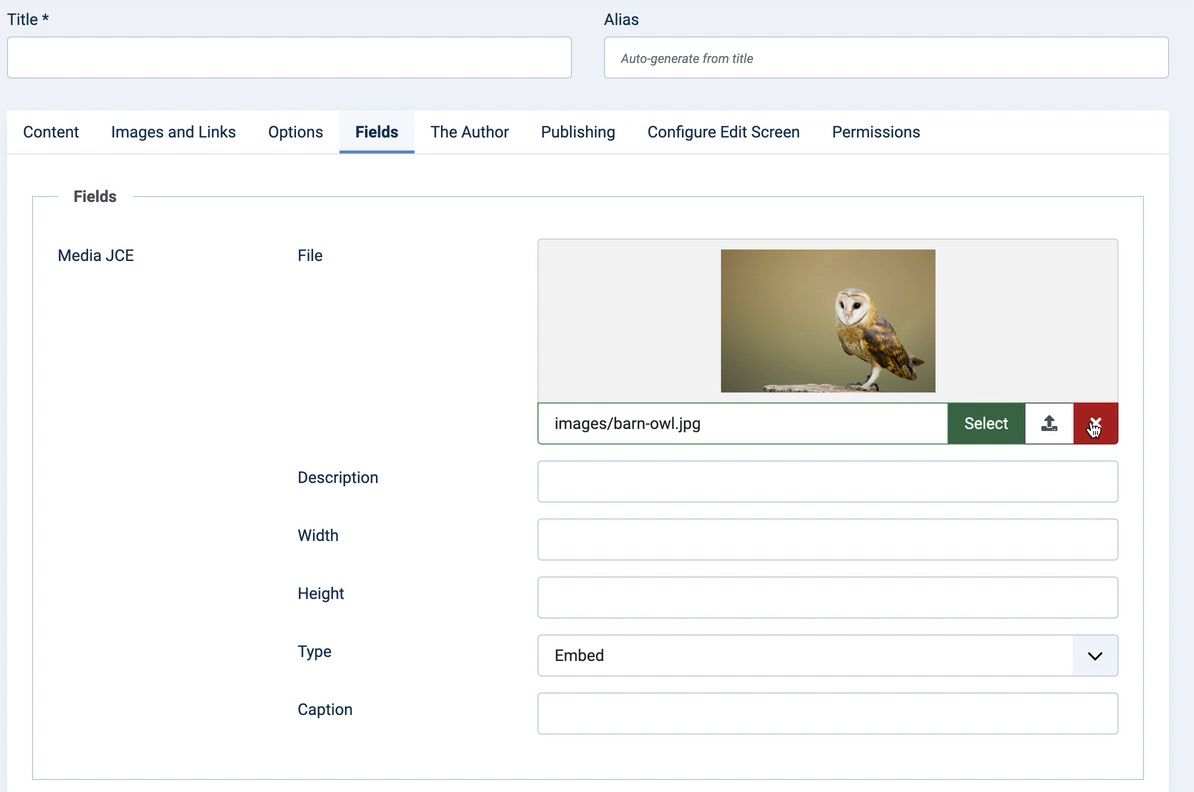This screenshot has width=1194, height=792.
Task: Click the barn owl image preview
Action: 828,320
